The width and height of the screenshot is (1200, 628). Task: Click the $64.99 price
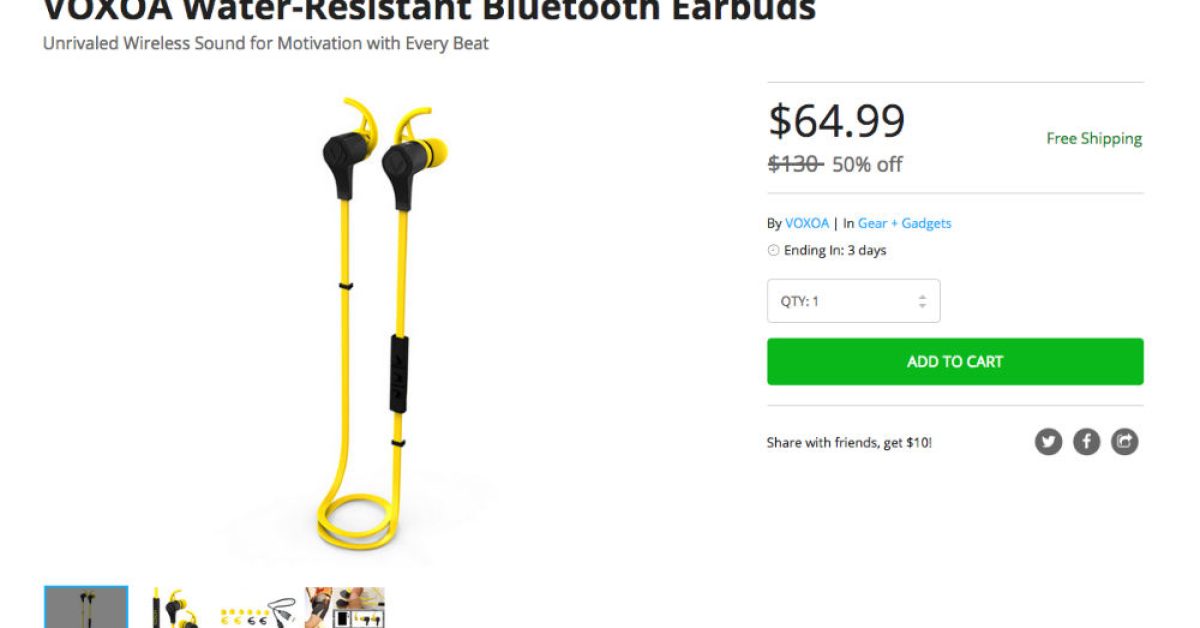point(837,121)
